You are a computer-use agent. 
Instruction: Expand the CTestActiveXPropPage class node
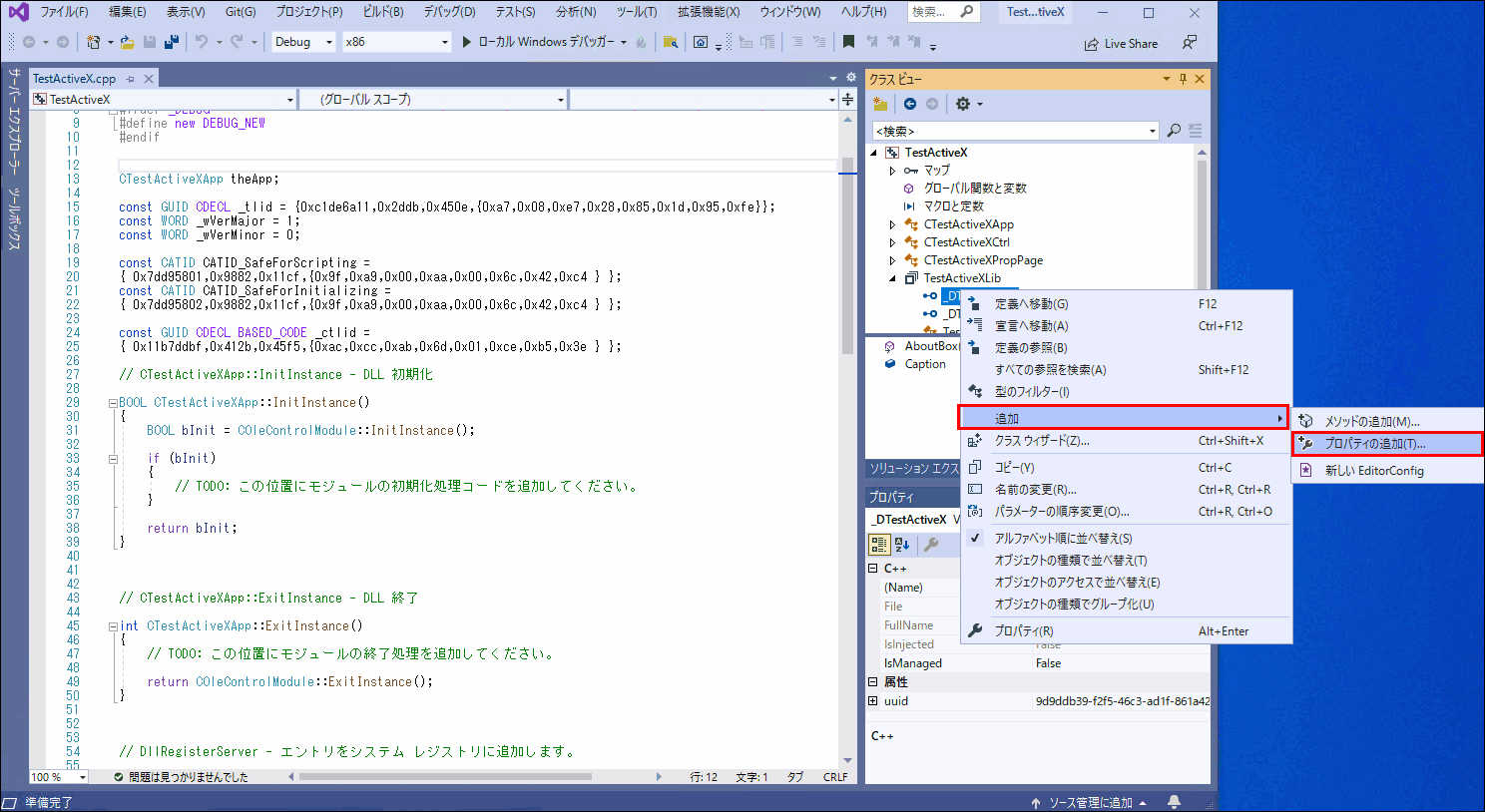pyautogui.click(x=892, y=260)
